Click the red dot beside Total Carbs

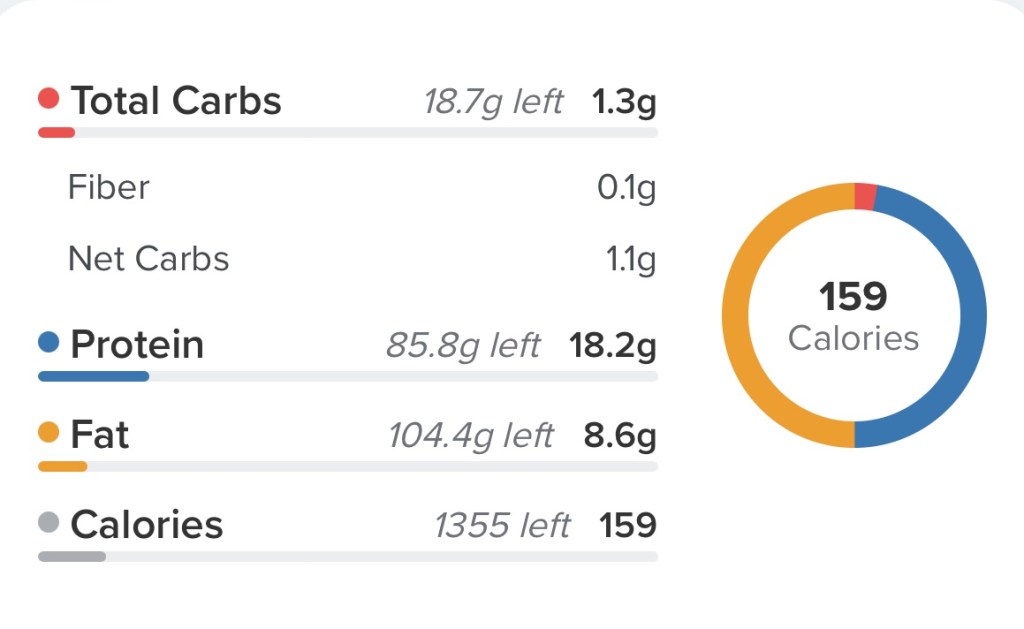click(49, 100)
